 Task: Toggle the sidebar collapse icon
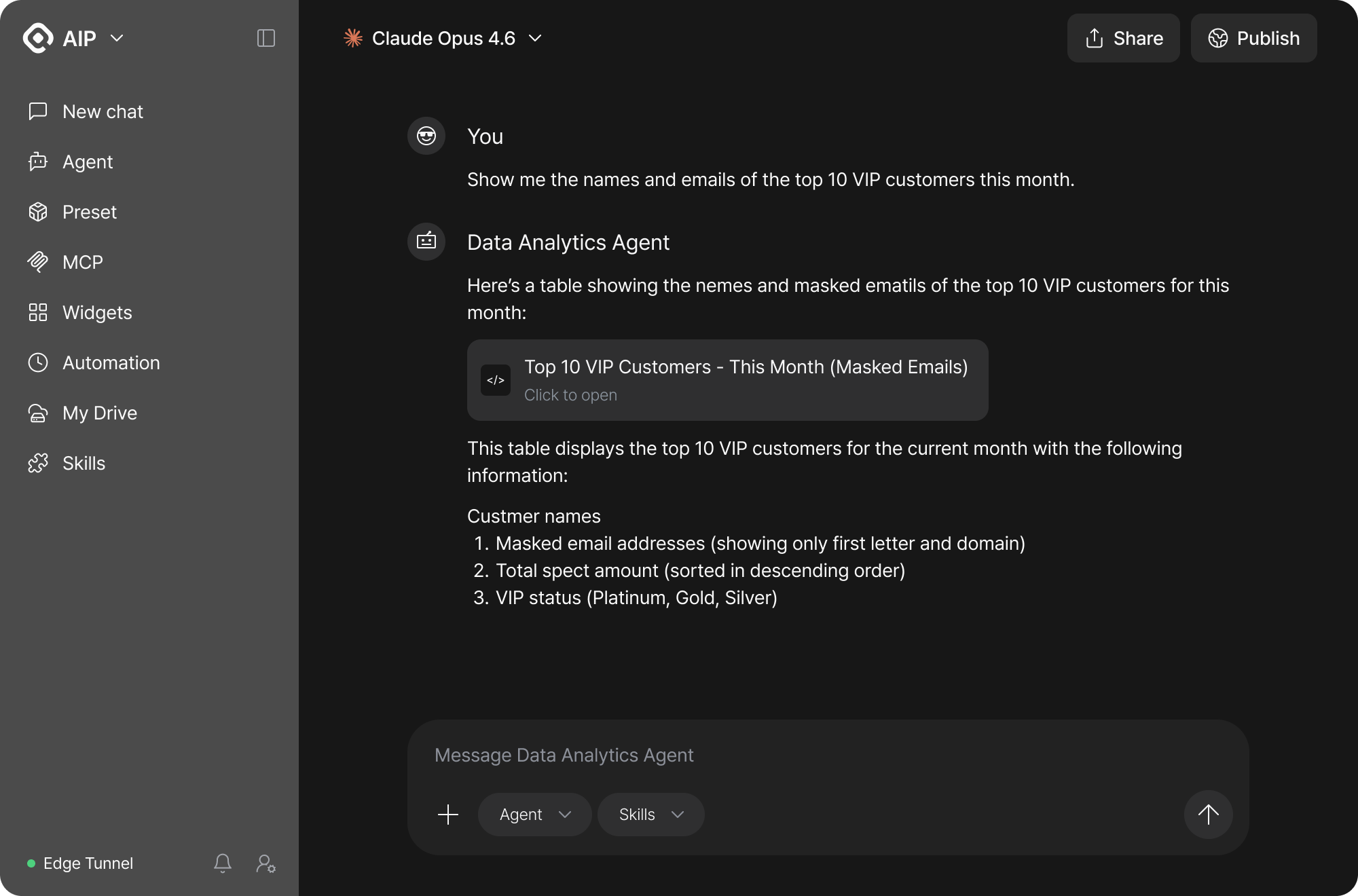pos(266,38)
